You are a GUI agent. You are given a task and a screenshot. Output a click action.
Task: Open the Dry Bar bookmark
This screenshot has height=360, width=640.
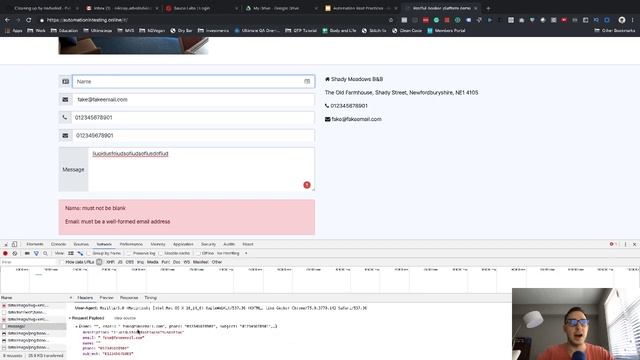181,31
